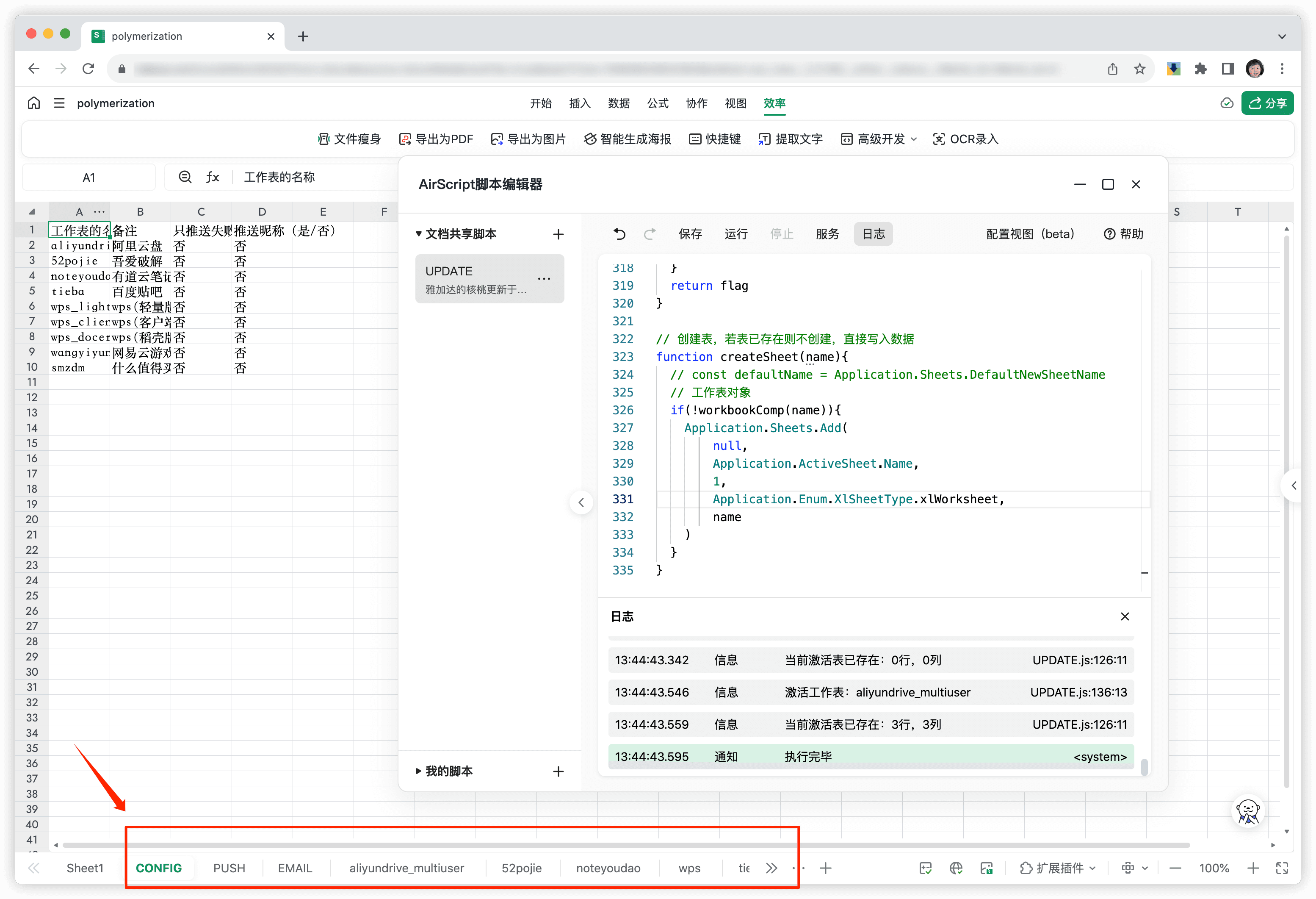Click the 文件瘦身 (file slimming) icon
Image resolution: width=1316 pixels, height=899 pixels.
(349, 139)
